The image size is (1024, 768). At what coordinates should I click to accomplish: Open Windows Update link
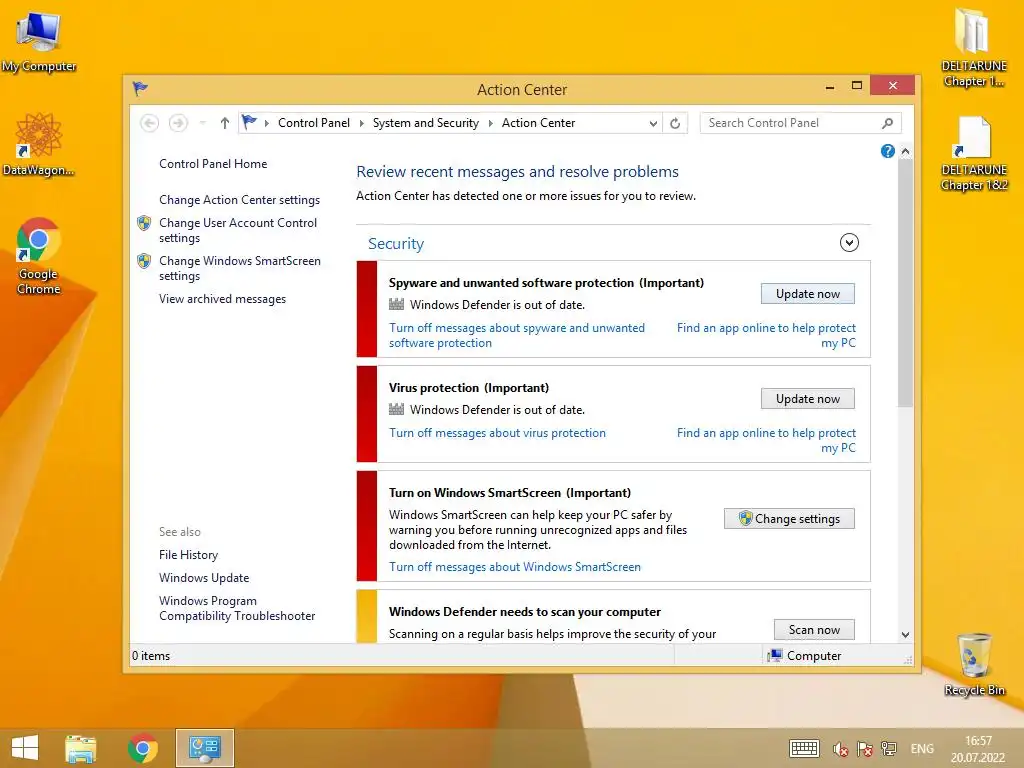(204, 577)
